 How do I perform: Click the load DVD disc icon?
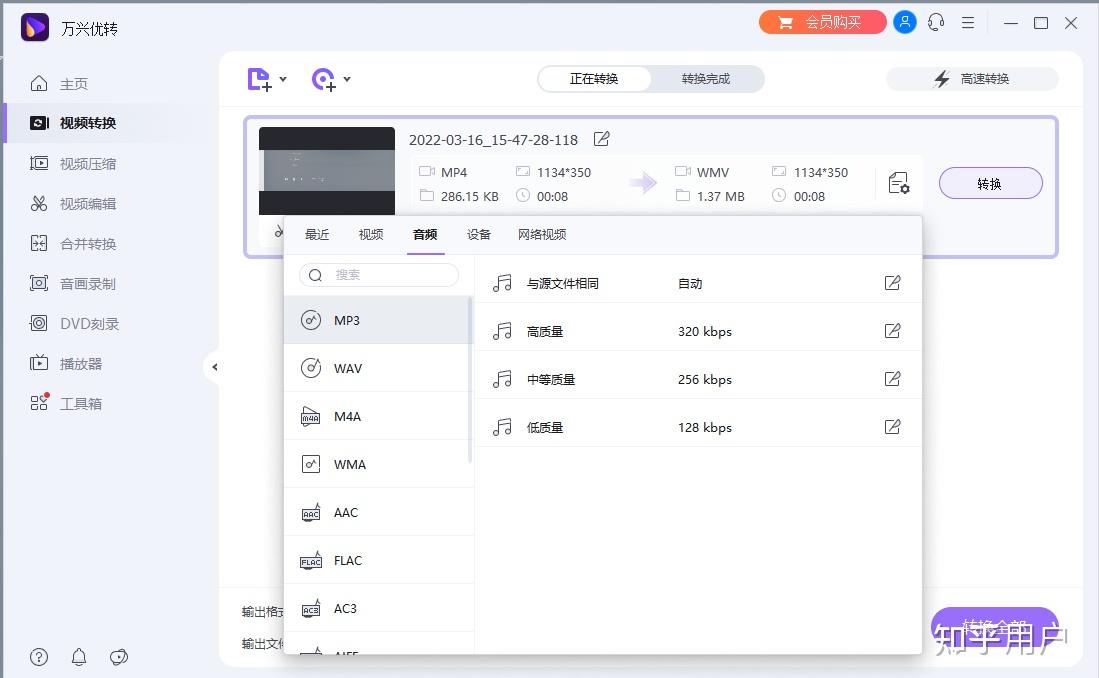324,79
